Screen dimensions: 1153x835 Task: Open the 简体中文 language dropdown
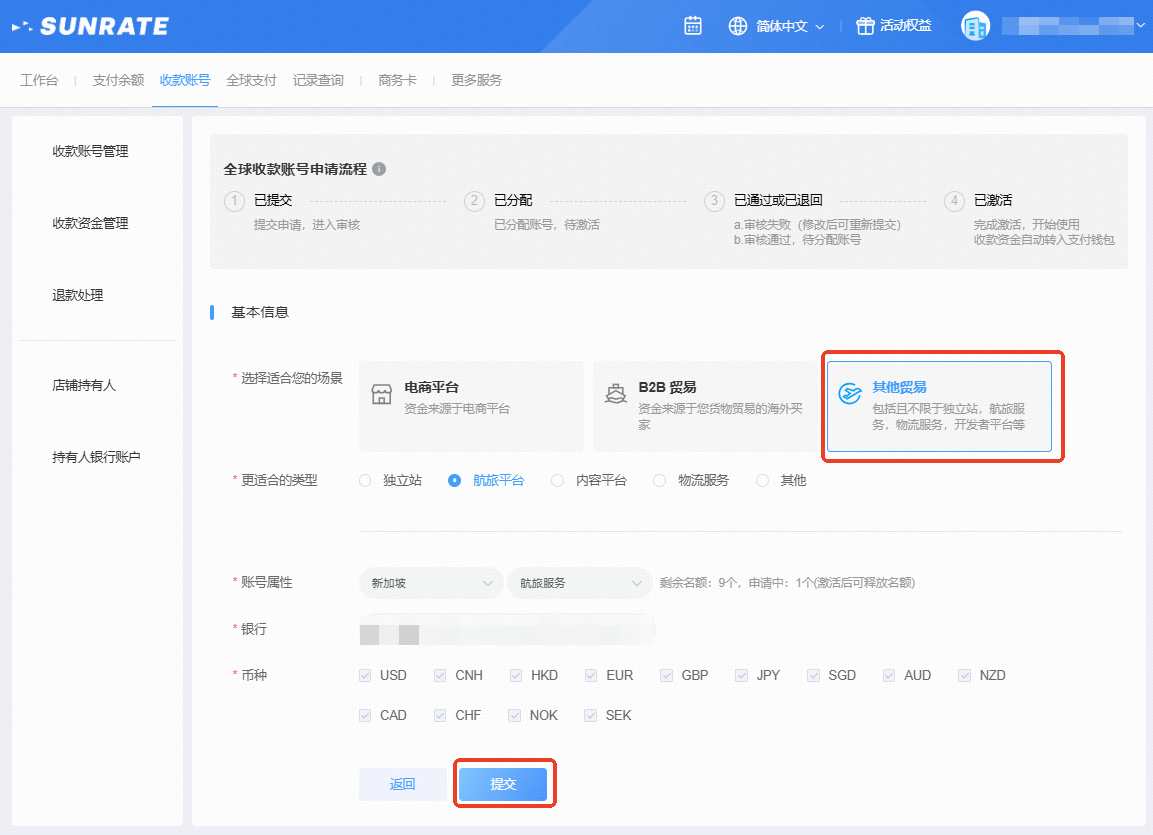[790, 27]
